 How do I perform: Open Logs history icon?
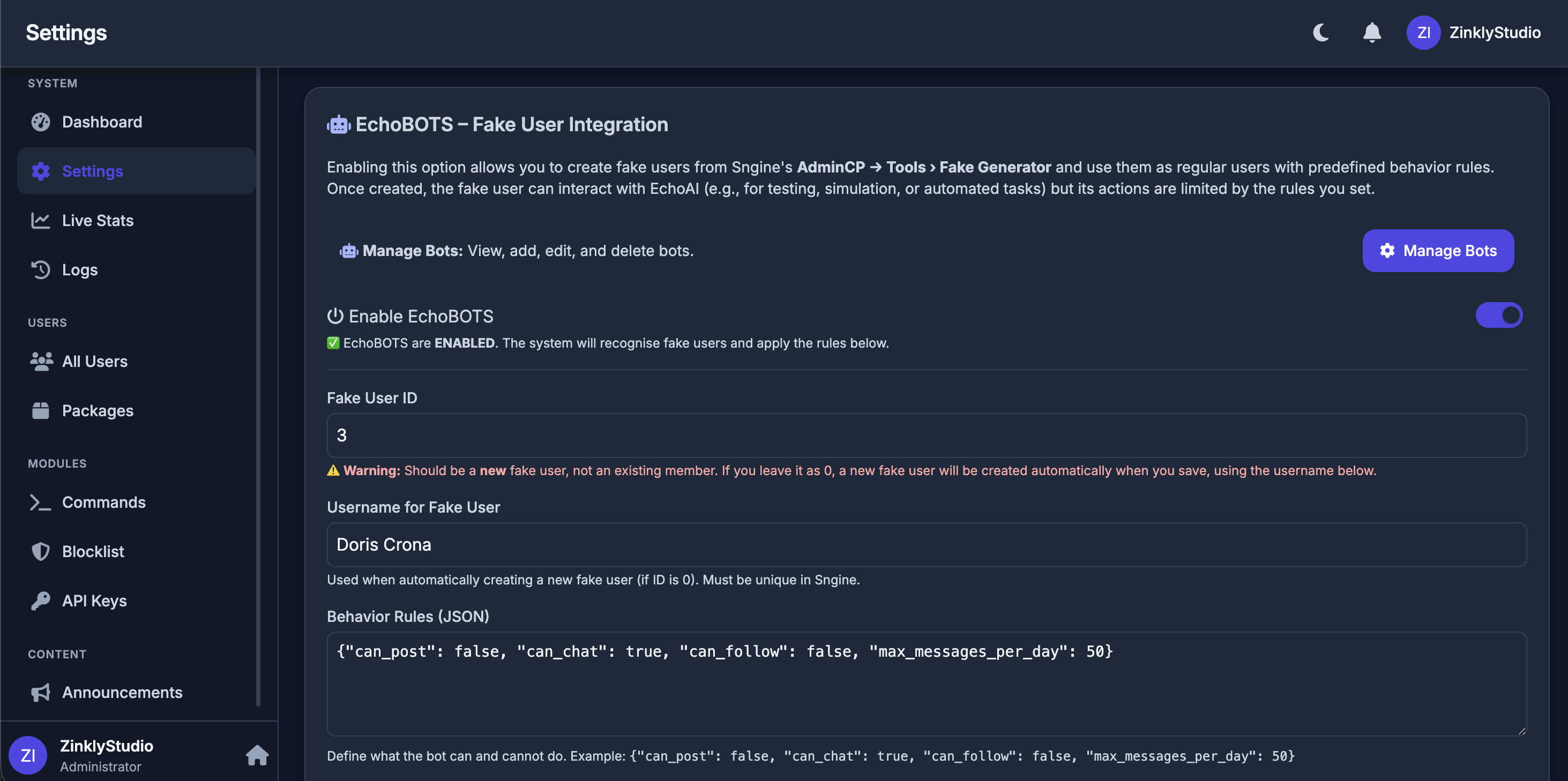pos(41,269)
